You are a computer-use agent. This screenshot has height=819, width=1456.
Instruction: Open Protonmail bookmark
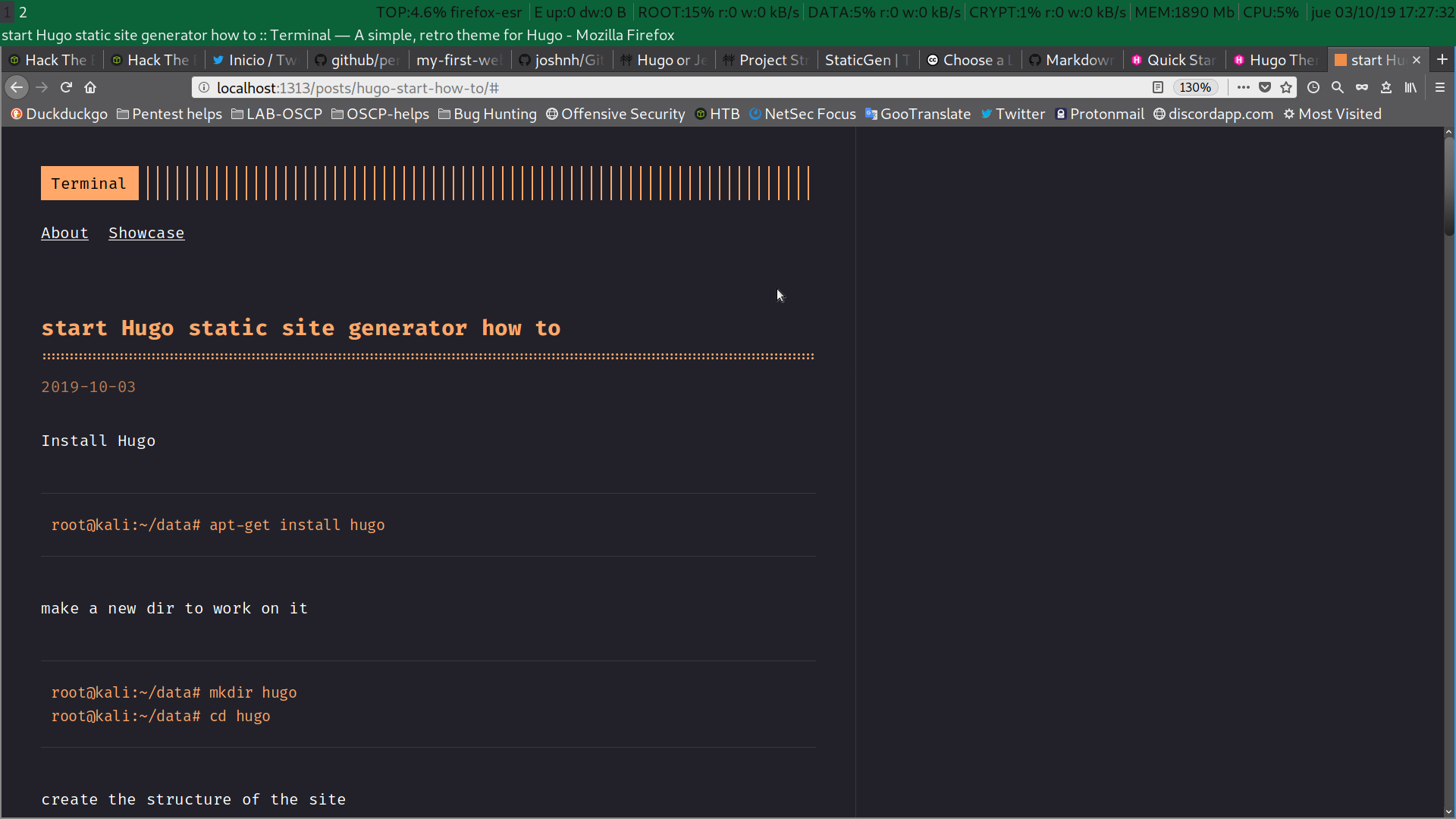tap(1100, 115)
